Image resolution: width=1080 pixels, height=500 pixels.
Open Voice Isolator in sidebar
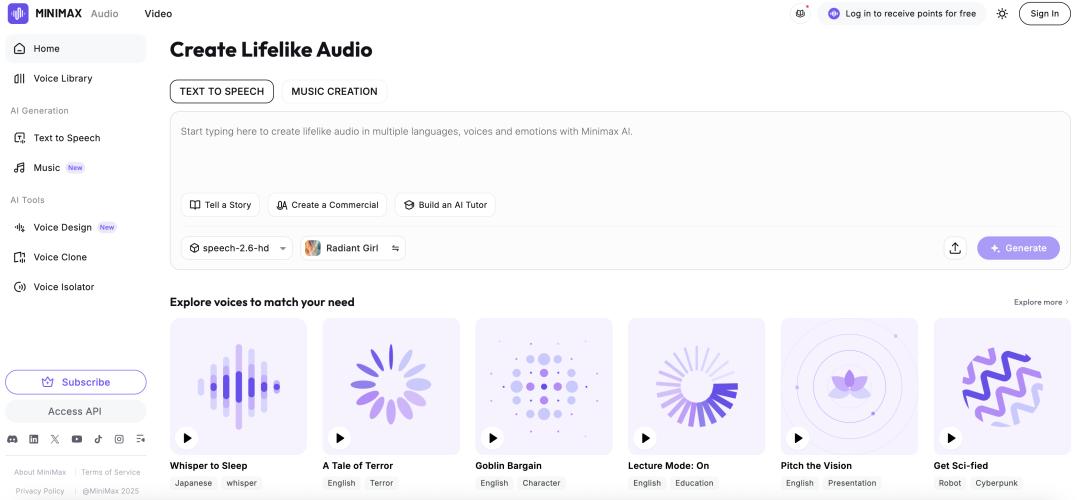pos(63,287)
